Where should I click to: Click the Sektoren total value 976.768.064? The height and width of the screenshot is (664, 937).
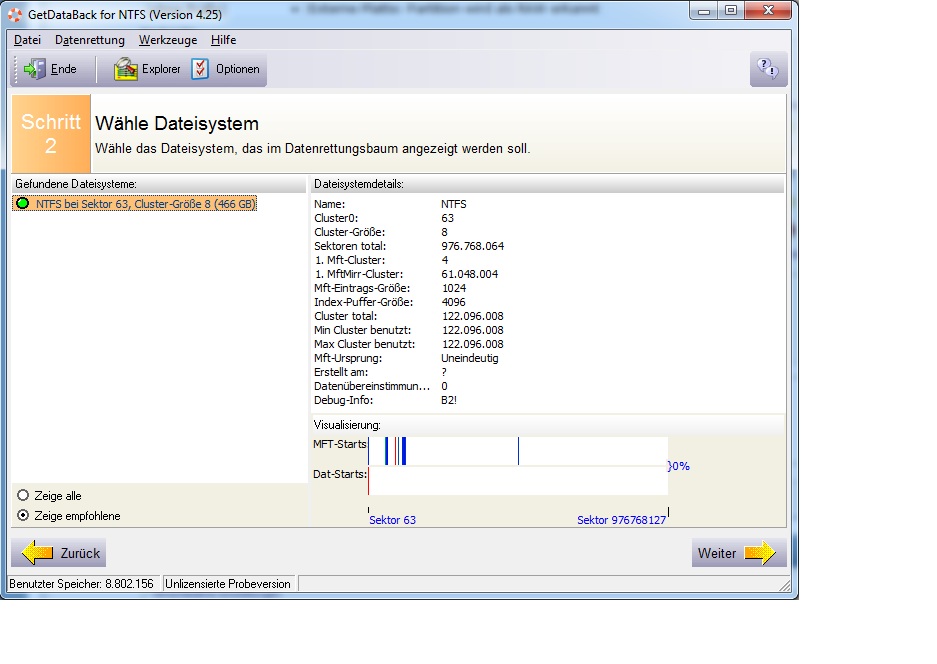point(473,246)
